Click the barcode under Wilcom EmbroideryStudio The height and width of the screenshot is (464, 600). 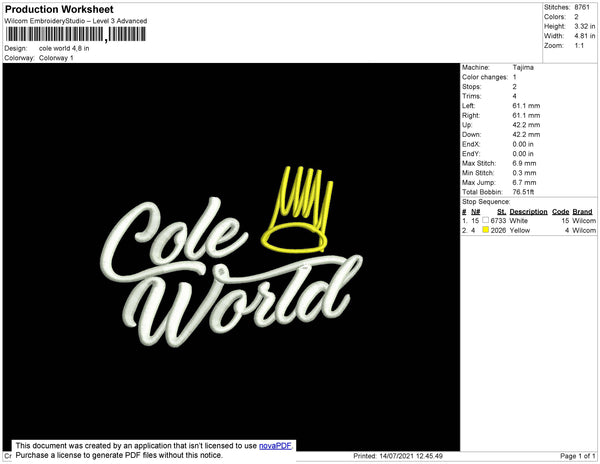[76, 34]
